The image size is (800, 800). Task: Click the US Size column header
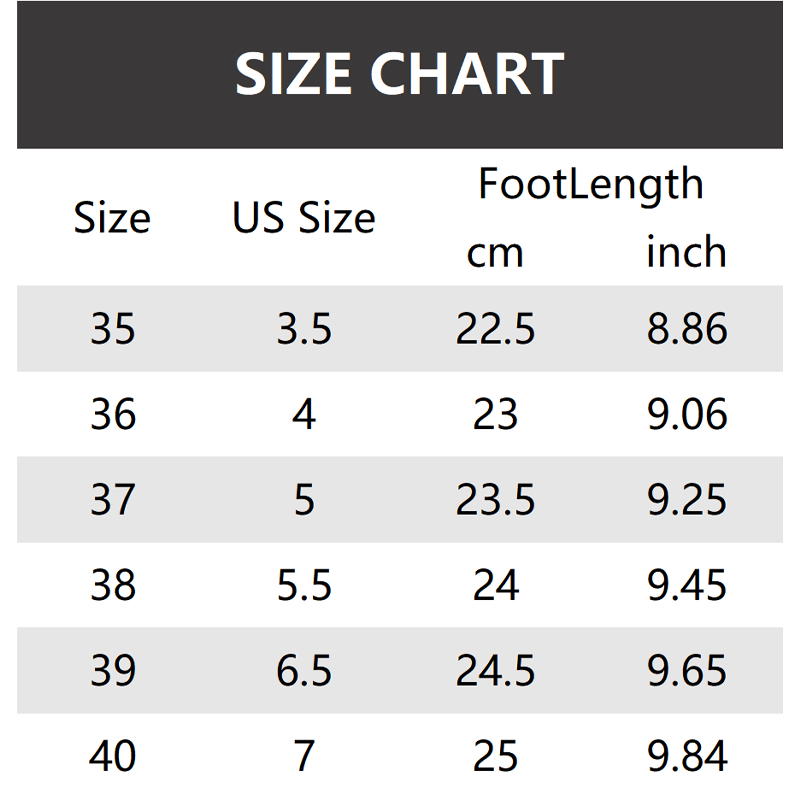click(x=304, y=218)
